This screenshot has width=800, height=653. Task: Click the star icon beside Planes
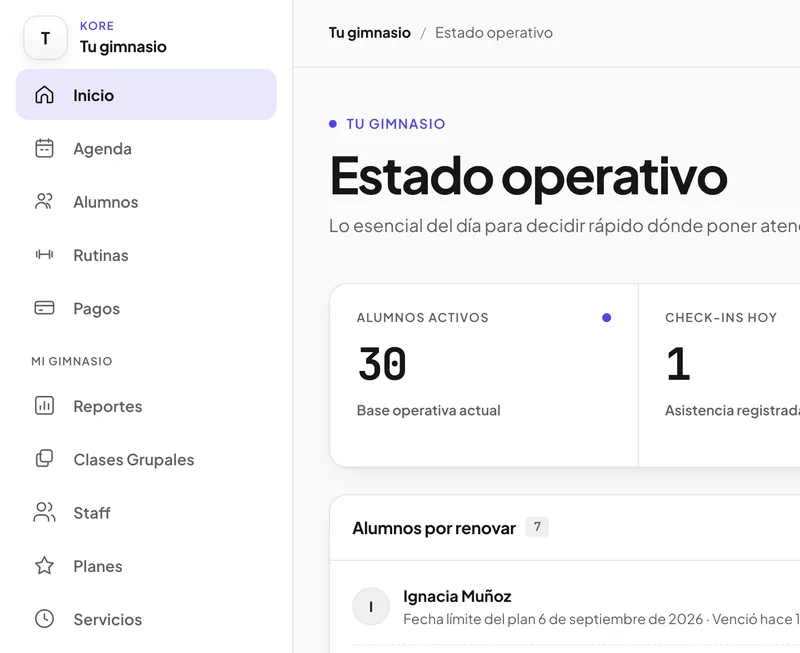pyautogui.click(x=44, y=565)
